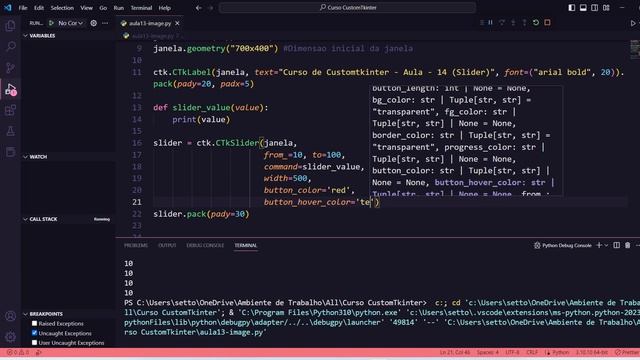Start debugging with the green play icon
This screenshot has width=640, height=360.
(x=51, y=23)
